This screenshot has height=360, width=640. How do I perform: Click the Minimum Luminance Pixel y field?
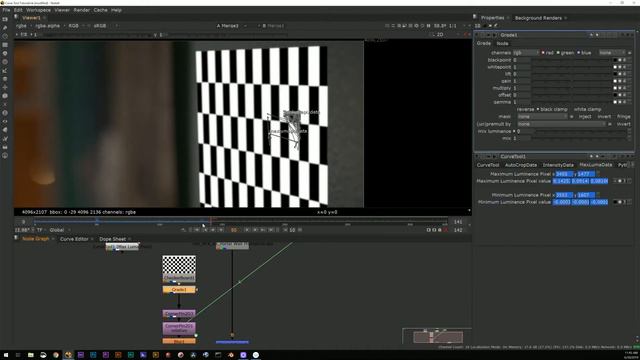pyautogui.click(x=586, y=195)
